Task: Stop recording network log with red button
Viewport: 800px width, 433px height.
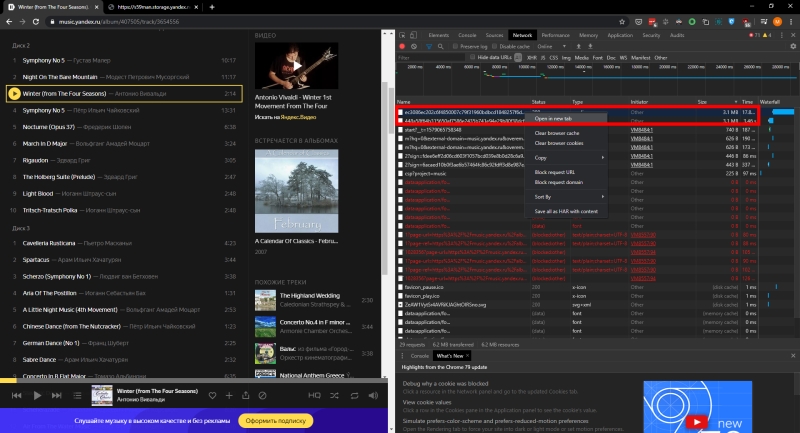Action: 402,46
